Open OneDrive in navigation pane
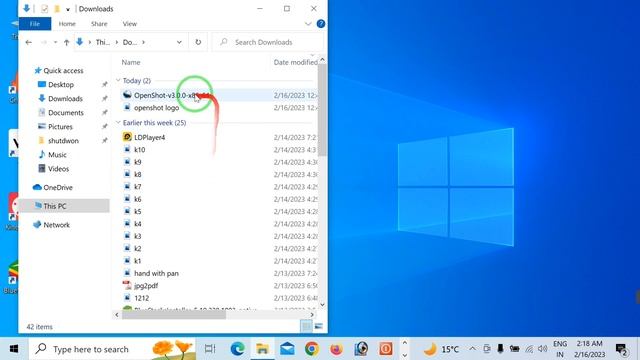The height and width of the screenshot is (360, 640). [58, 187]
